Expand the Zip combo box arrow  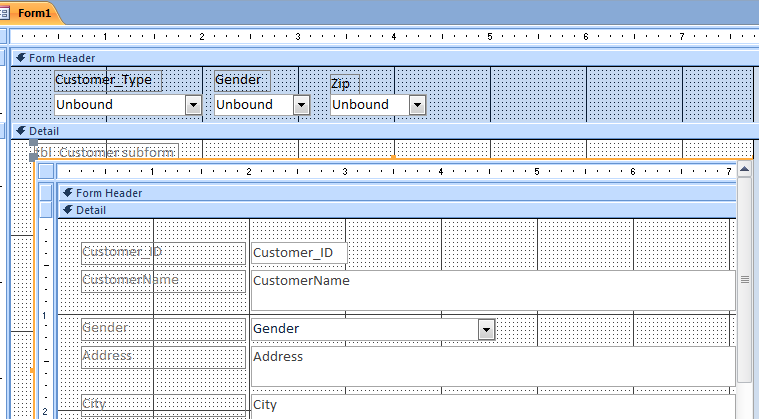[x=417, y=105]
